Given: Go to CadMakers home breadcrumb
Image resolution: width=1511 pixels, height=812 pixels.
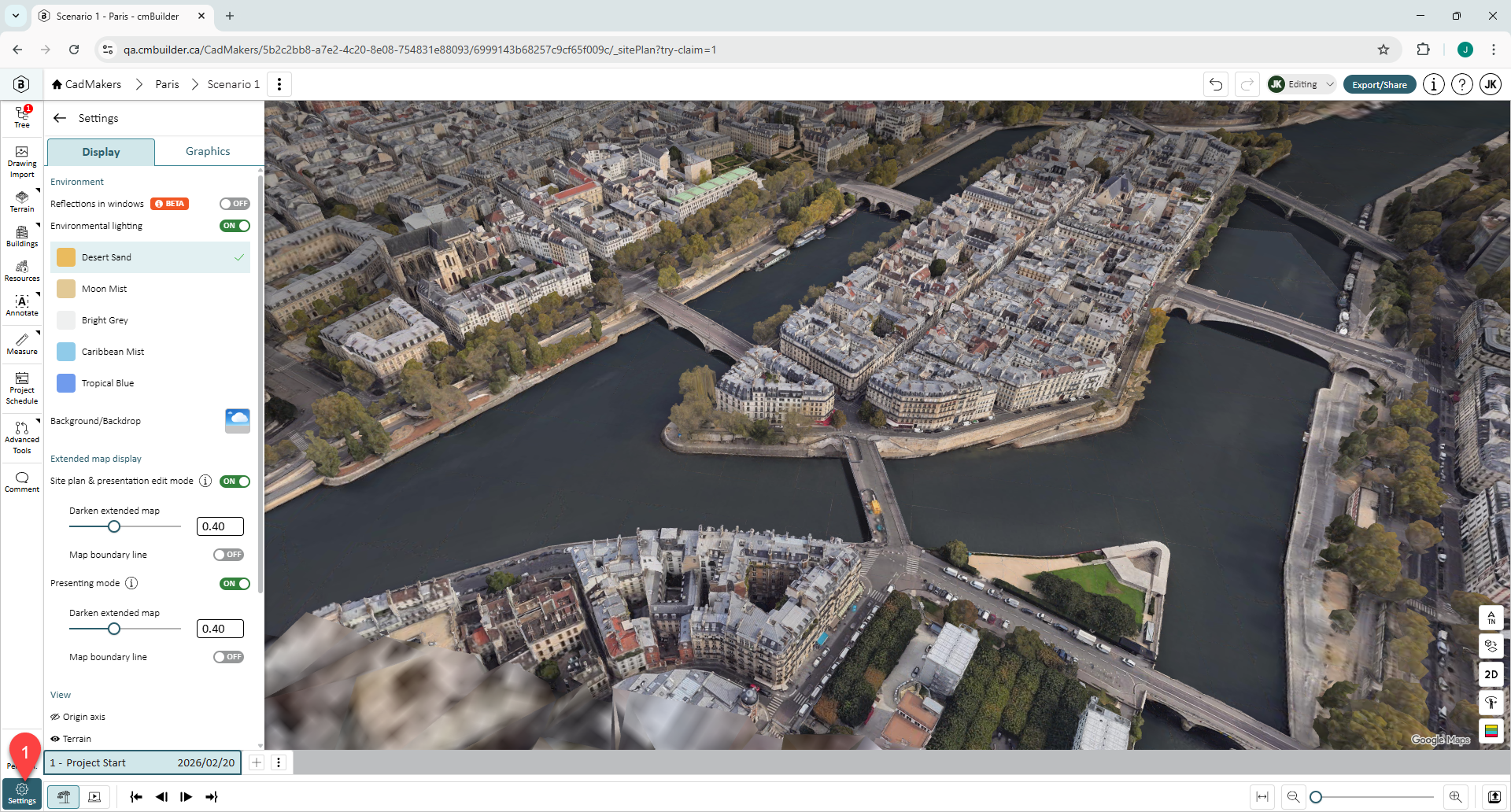Looking at the screenshot, I should click(x=87, y=84).
